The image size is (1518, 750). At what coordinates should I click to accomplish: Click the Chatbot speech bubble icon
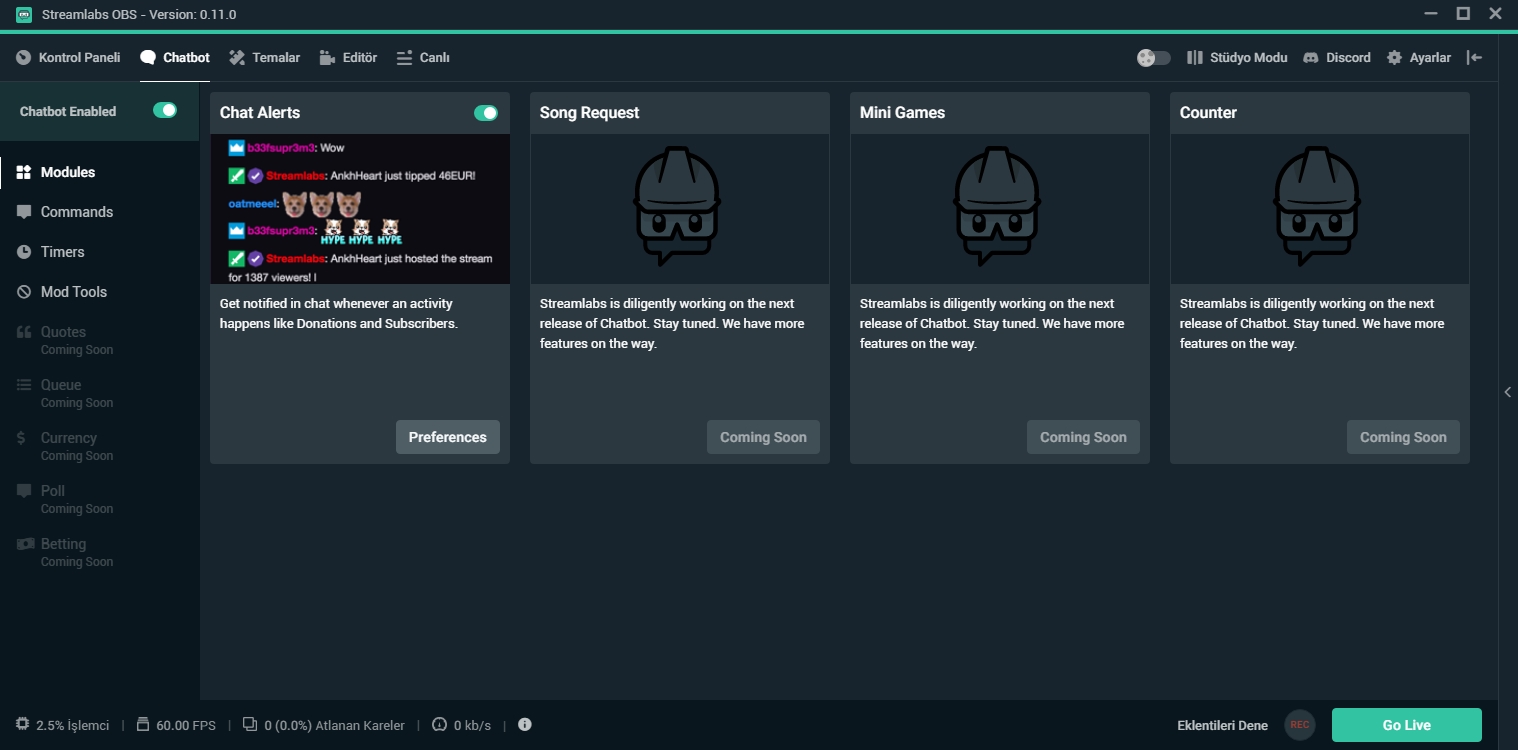(148, 58)
